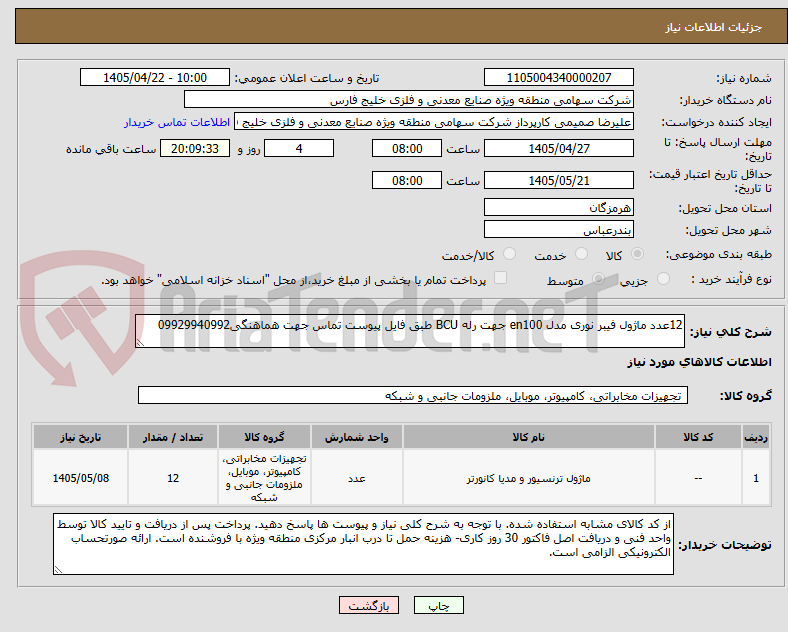Toggle the treasury bonds payment checkbox
The width and height of the screenshot is (788, 632).
point(501,278)
